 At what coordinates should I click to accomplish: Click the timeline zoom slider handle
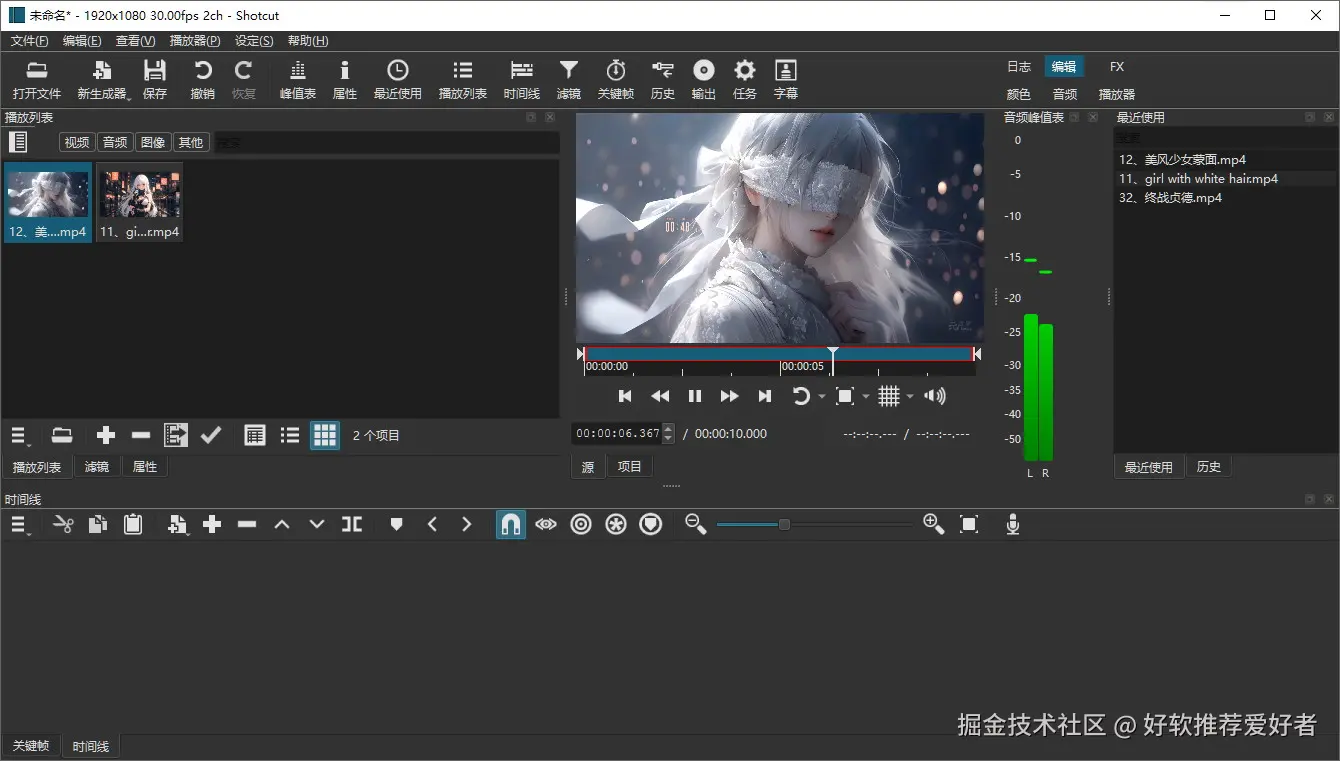pos(784,524)
